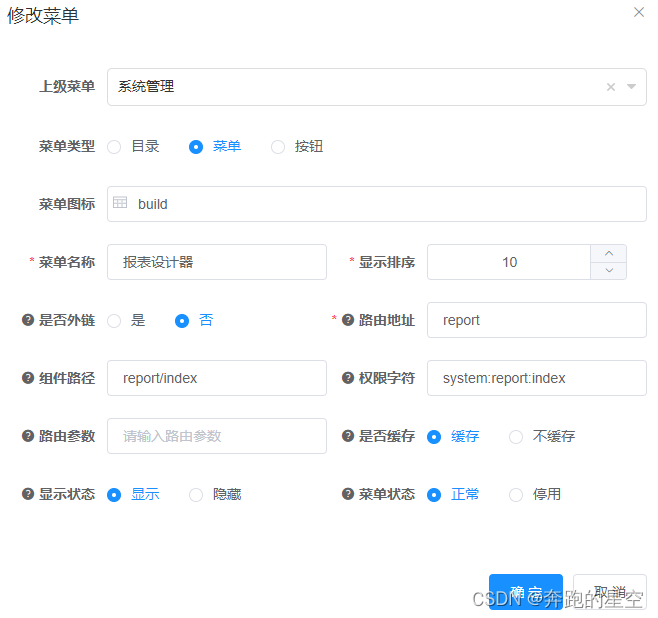Select 显示 for 显示状态

pos(133,494)
